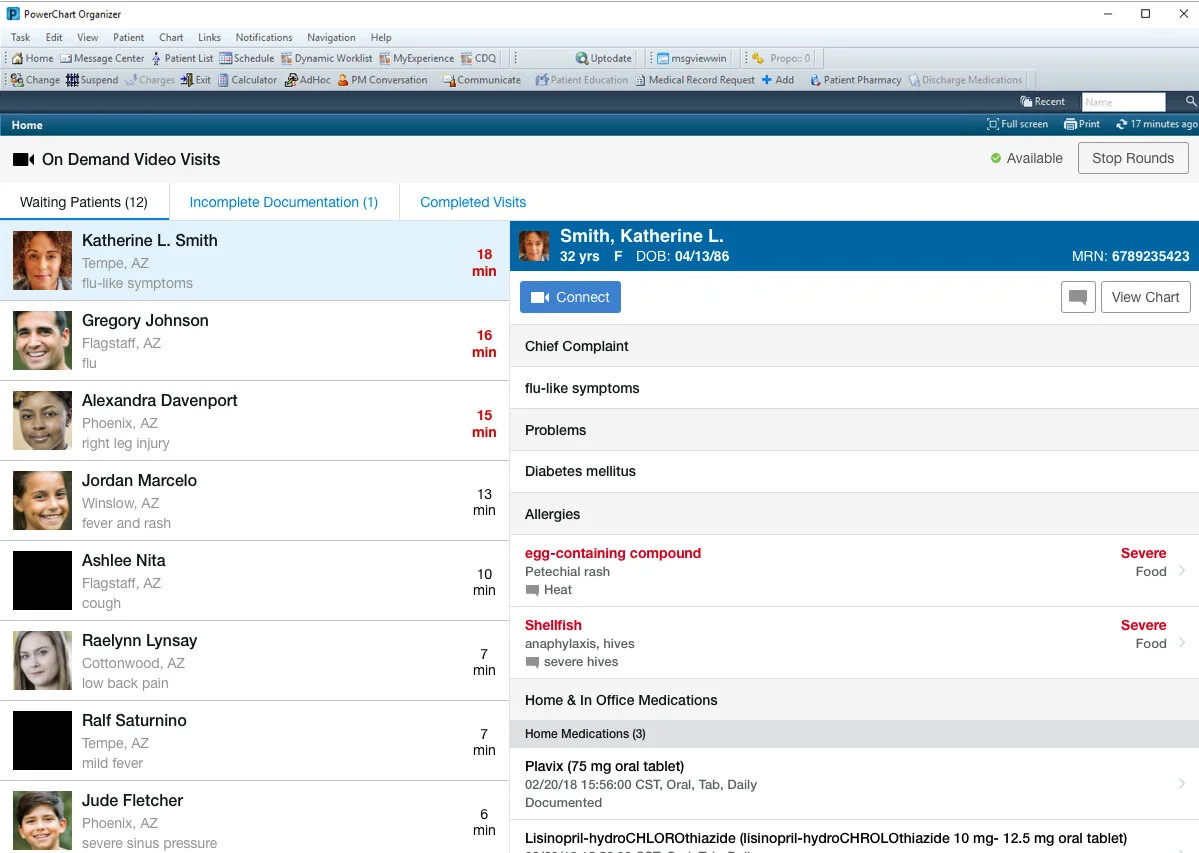Print the current page
The height and width of the screenshot is (853, 1199).
pos(1082,124)
